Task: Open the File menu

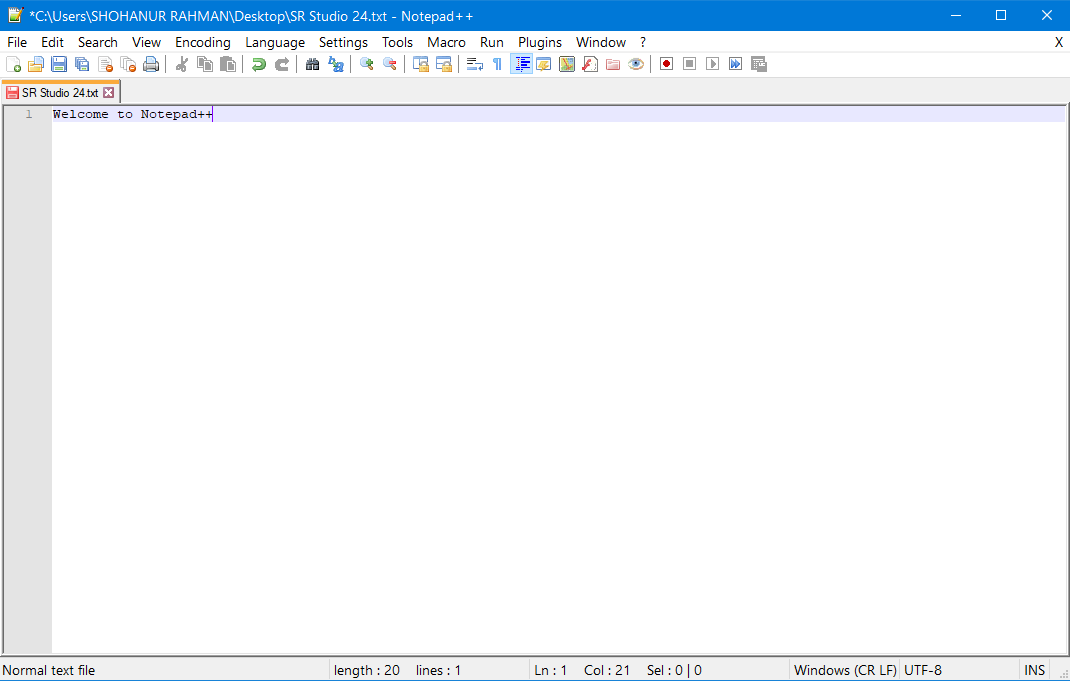Action: click(17, 42)
